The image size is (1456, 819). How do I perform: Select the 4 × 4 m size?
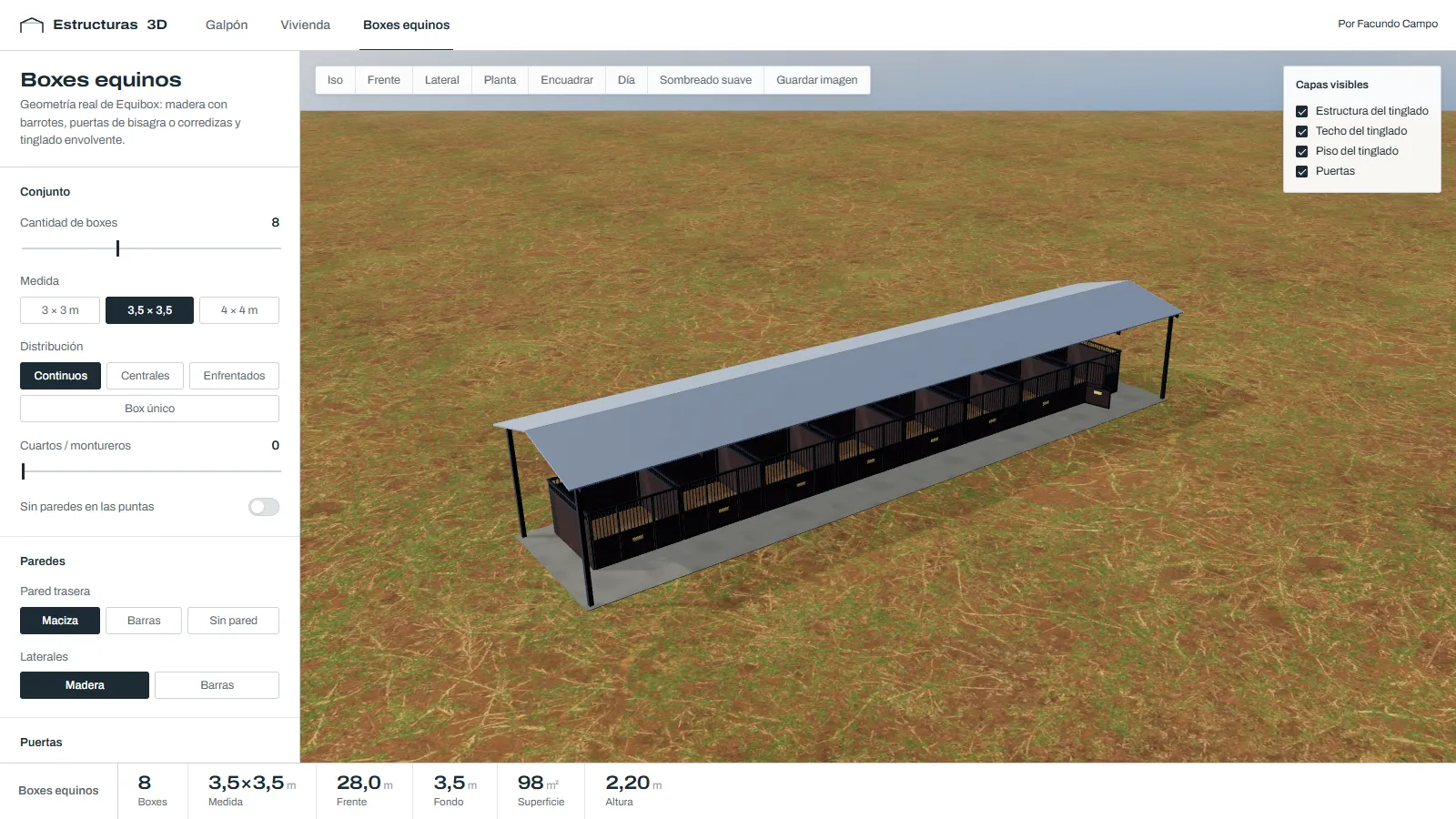[x=239, y=310]
